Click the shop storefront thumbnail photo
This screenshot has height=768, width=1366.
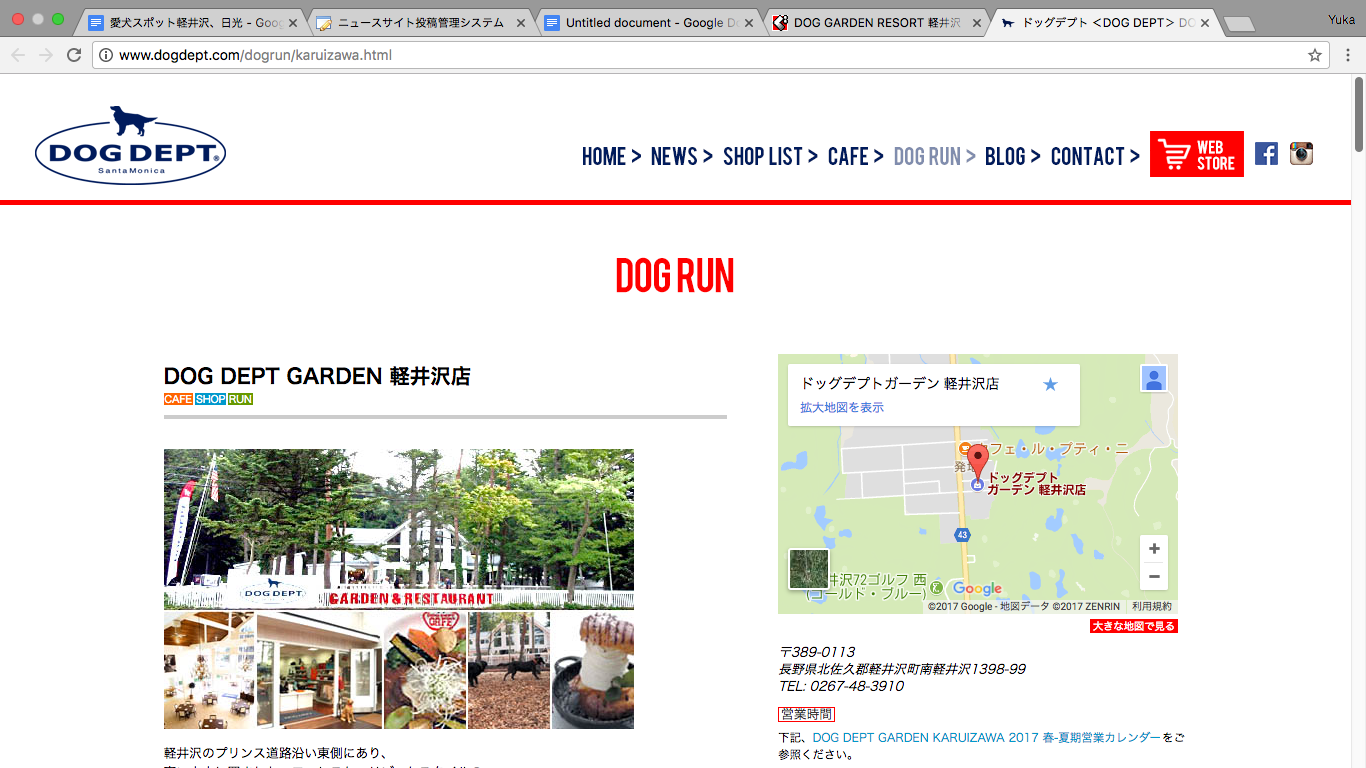click(319, 670)
